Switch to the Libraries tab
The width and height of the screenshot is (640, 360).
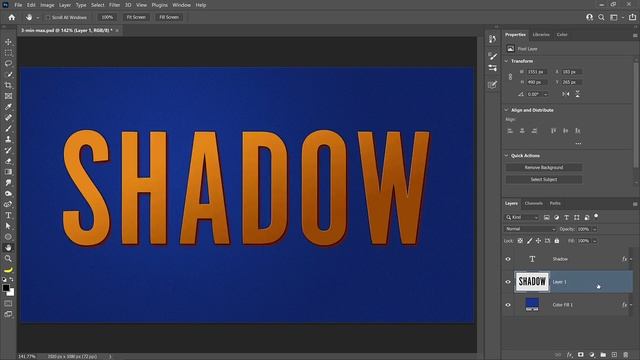coord(541,35)
